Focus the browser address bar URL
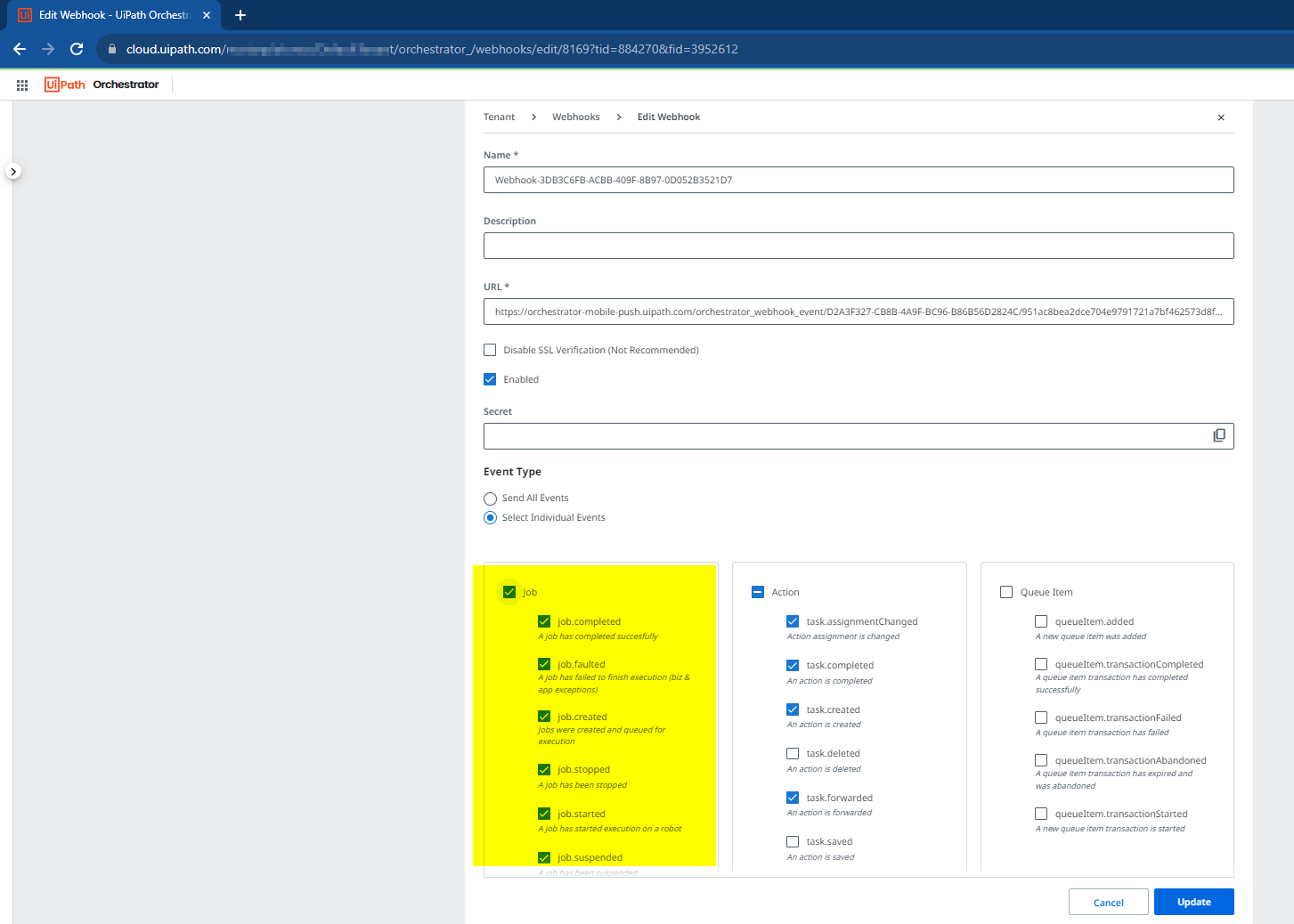The height and width of the screenshot is (924, 1294). click(x=432, y=49)
